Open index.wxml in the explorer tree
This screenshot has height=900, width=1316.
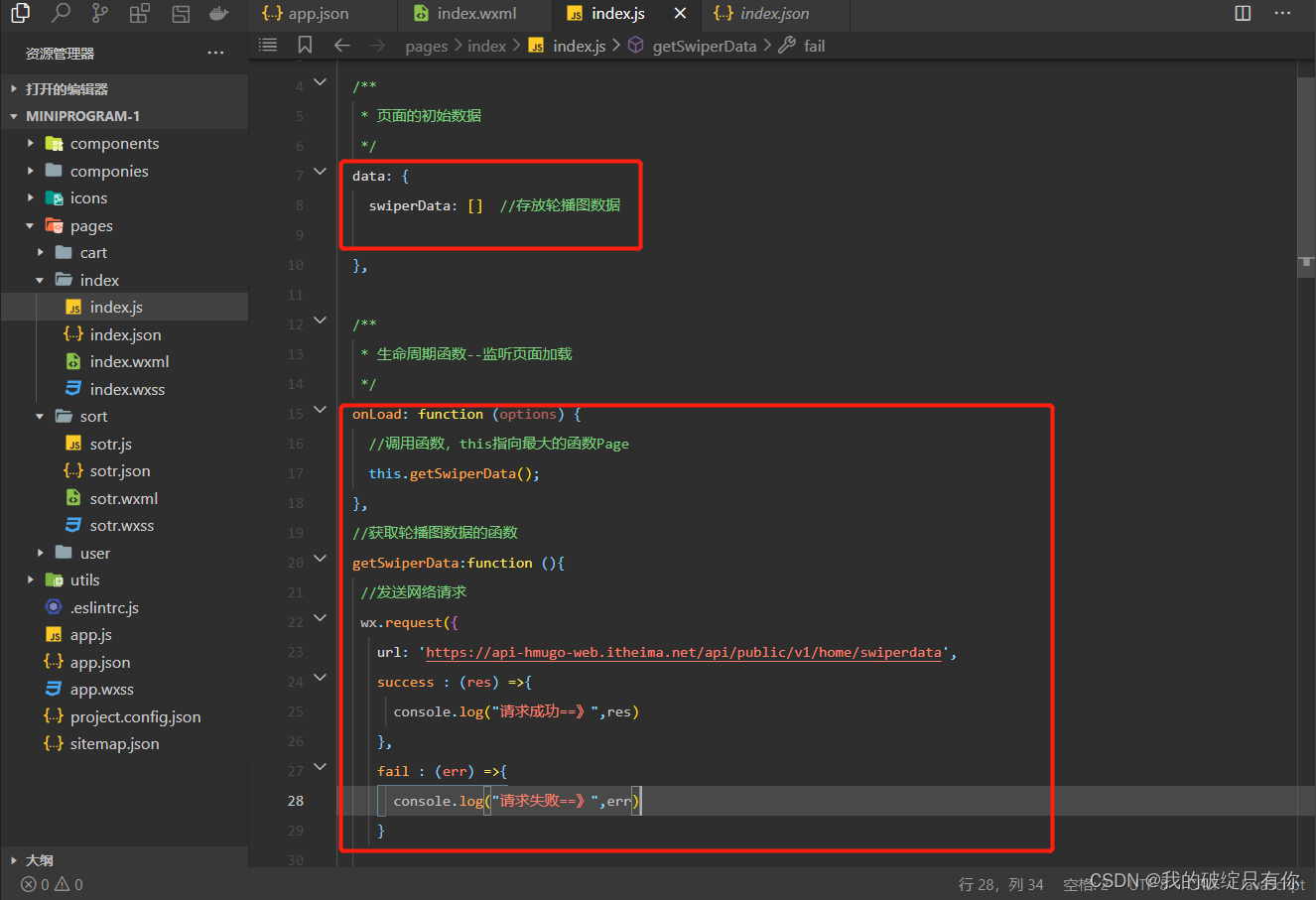[x=124, y=362]
